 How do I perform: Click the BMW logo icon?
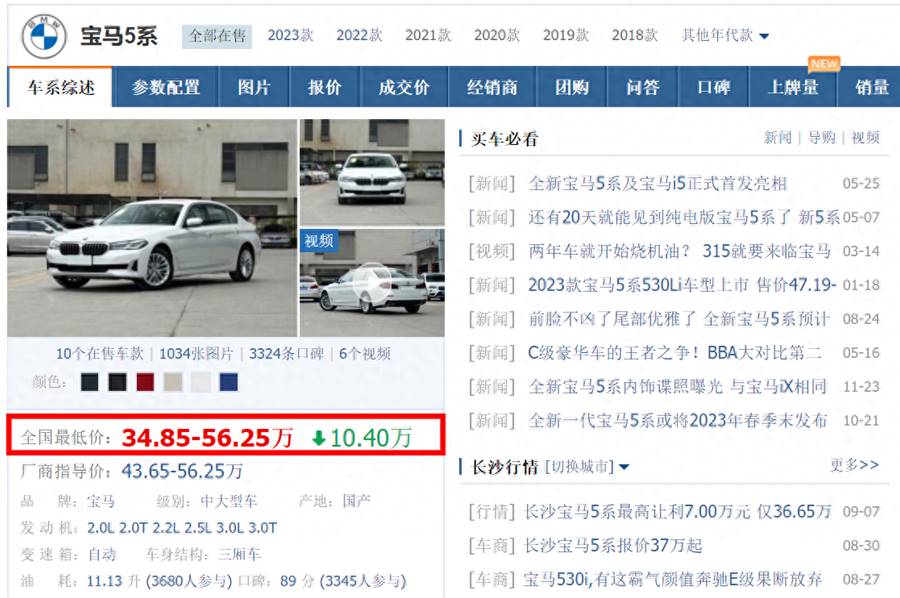(44, 36)
